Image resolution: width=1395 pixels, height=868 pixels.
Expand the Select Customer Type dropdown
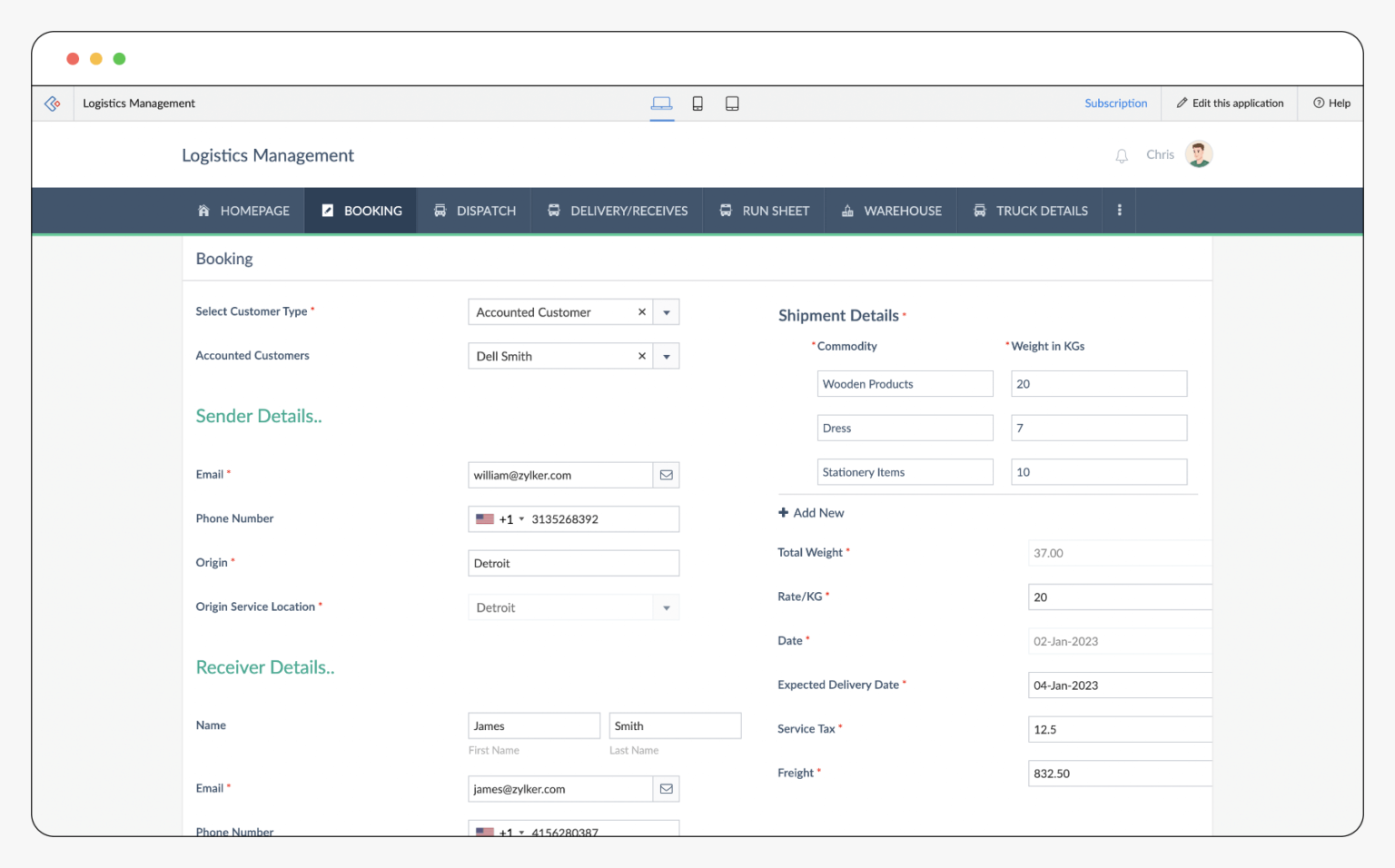pyautogui.click(x=666, y=311)
